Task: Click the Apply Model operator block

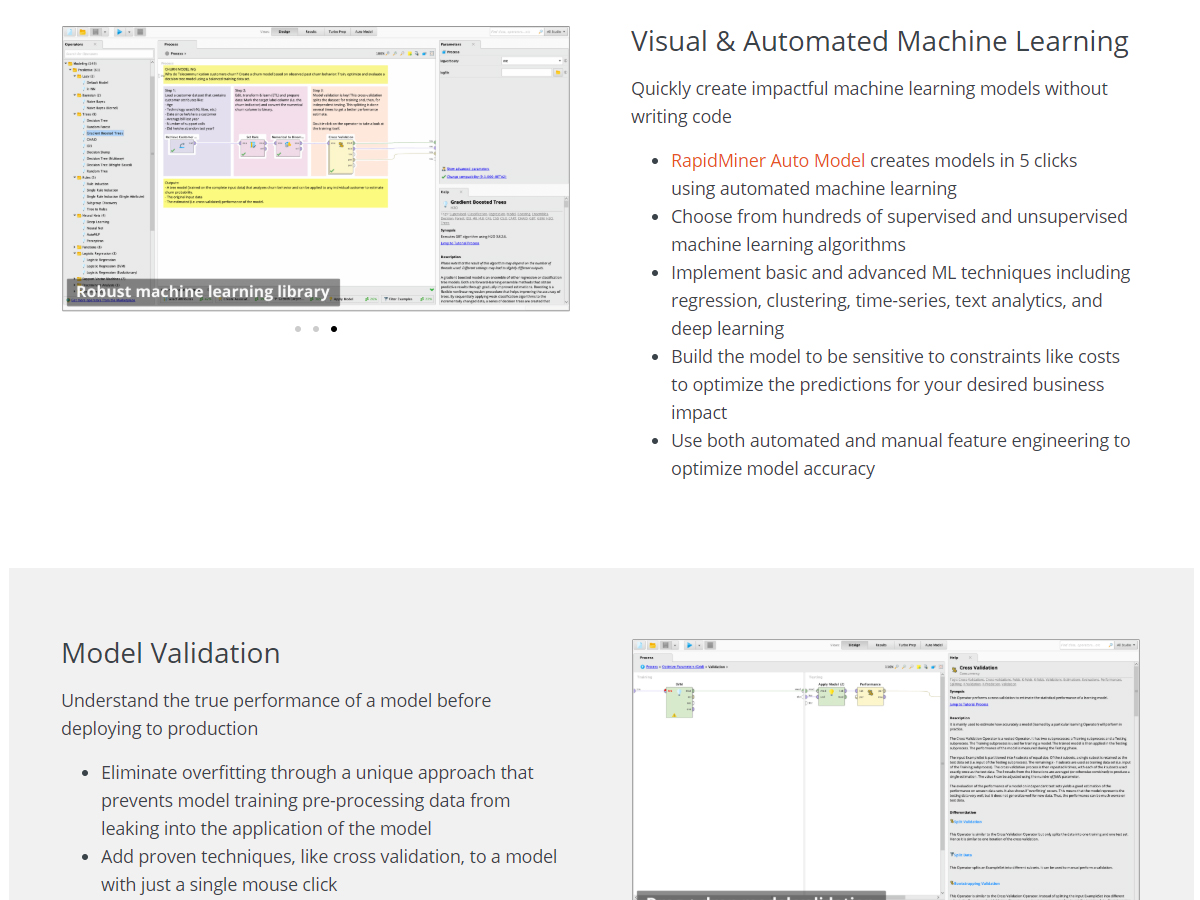Action: pos(831,694)
